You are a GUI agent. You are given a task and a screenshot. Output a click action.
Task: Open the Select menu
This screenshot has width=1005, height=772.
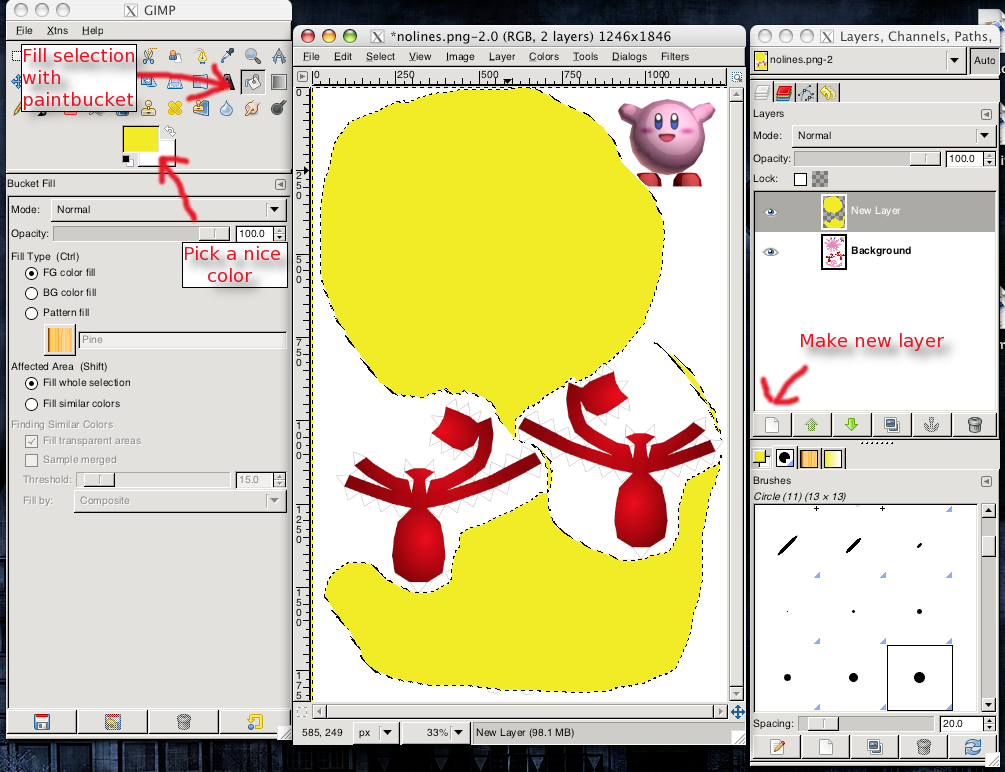coord(380,56)
